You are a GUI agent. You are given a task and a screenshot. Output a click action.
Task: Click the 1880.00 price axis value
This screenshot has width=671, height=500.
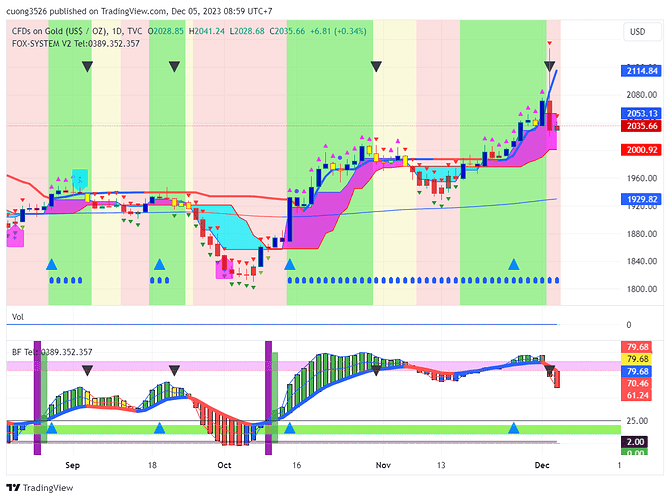641,234
